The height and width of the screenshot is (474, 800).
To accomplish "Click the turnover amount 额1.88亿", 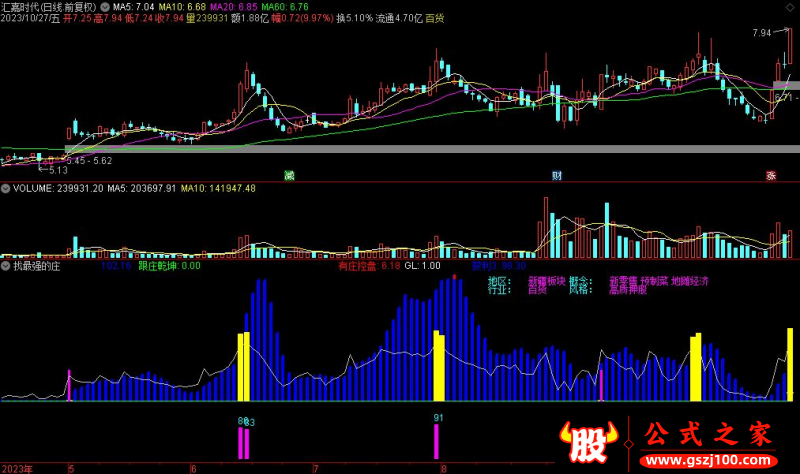I will pyautogui.click(x=249, y=19).
